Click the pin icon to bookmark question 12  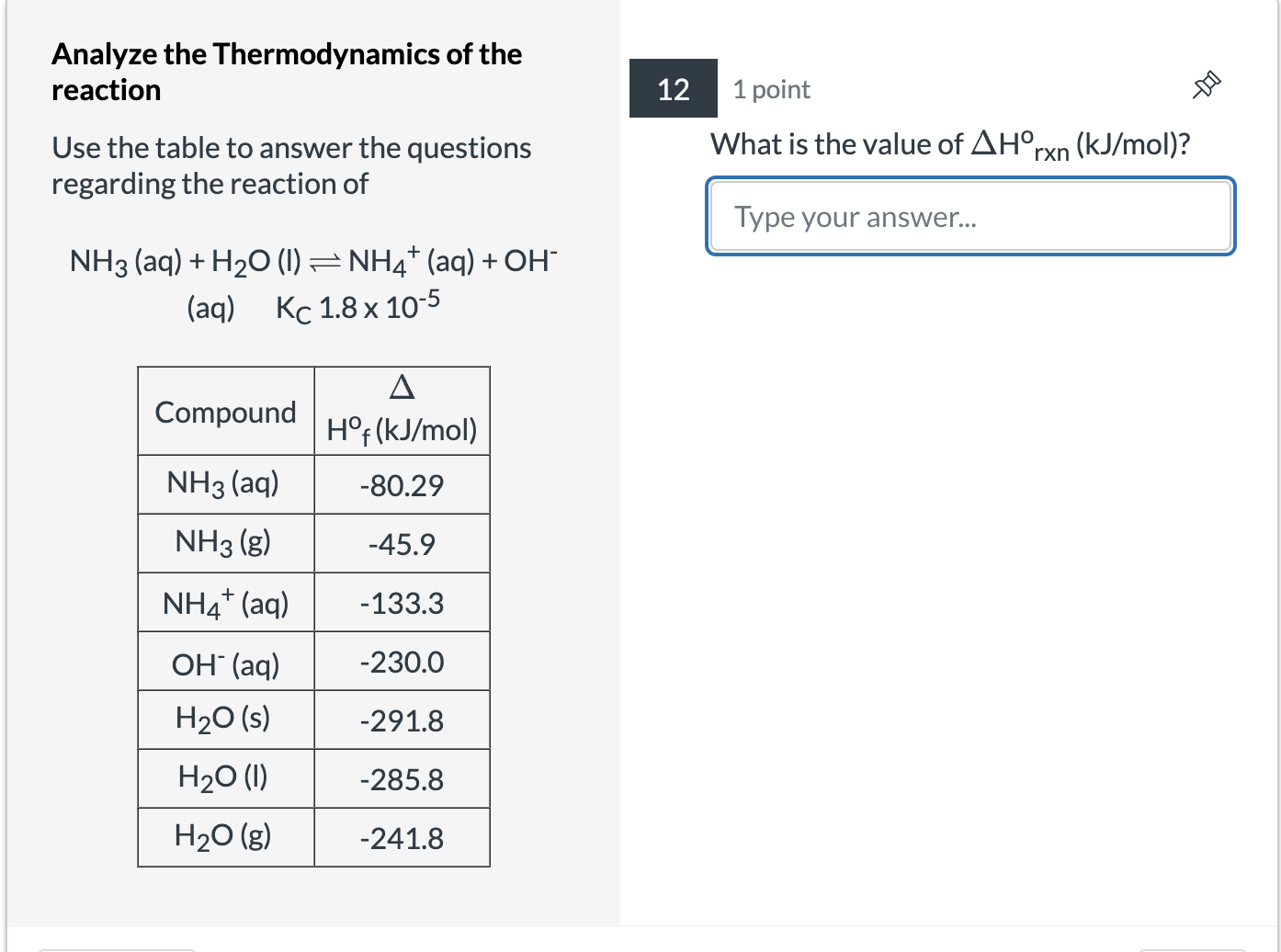pyautogui.click(x=1206, y=85)
